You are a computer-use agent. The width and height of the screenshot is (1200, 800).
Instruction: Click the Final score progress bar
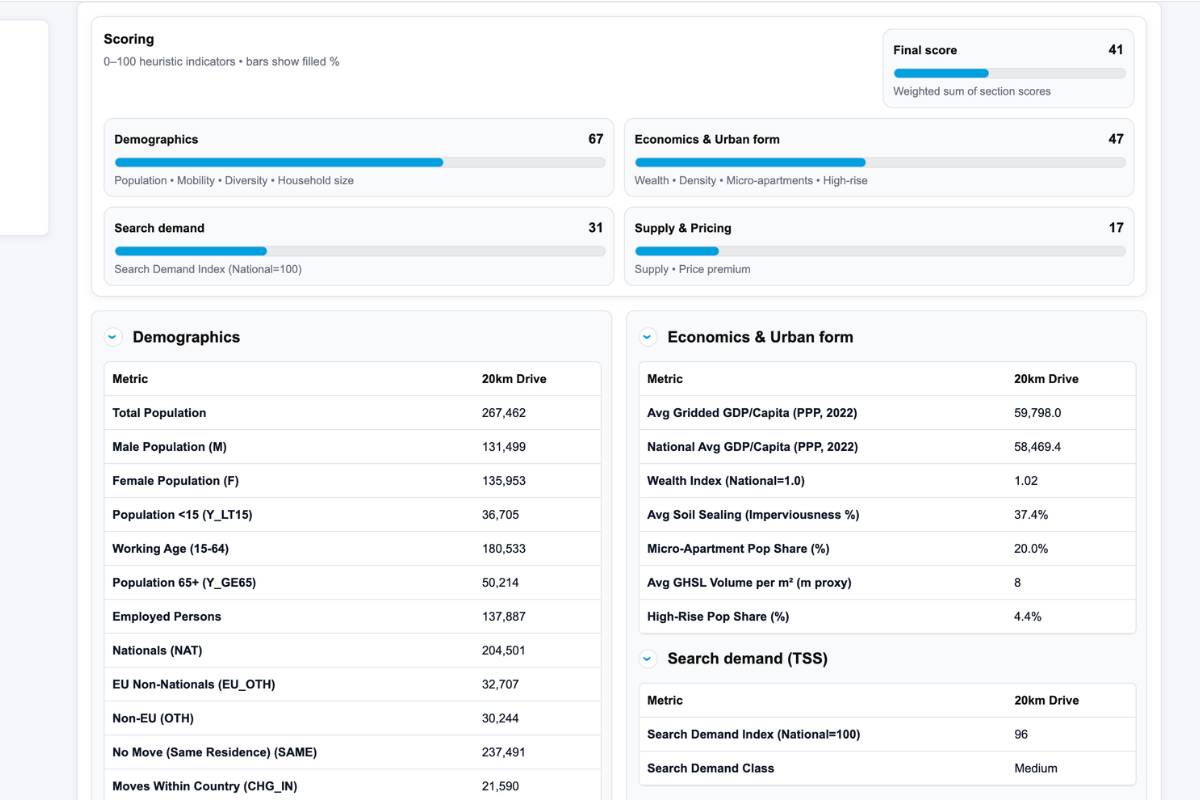1008,73
